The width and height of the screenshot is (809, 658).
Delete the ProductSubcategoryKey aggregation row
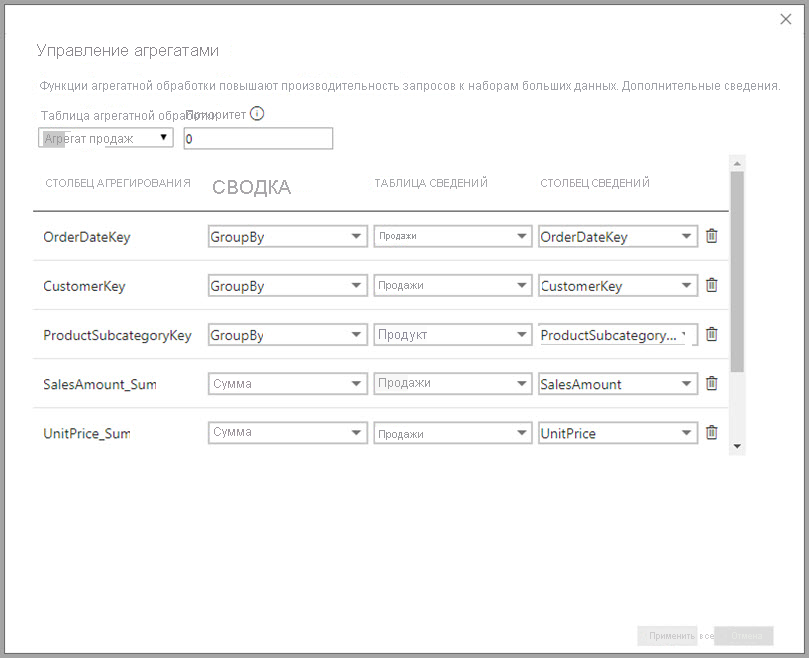pyautogui.click(x=711, y=334)
